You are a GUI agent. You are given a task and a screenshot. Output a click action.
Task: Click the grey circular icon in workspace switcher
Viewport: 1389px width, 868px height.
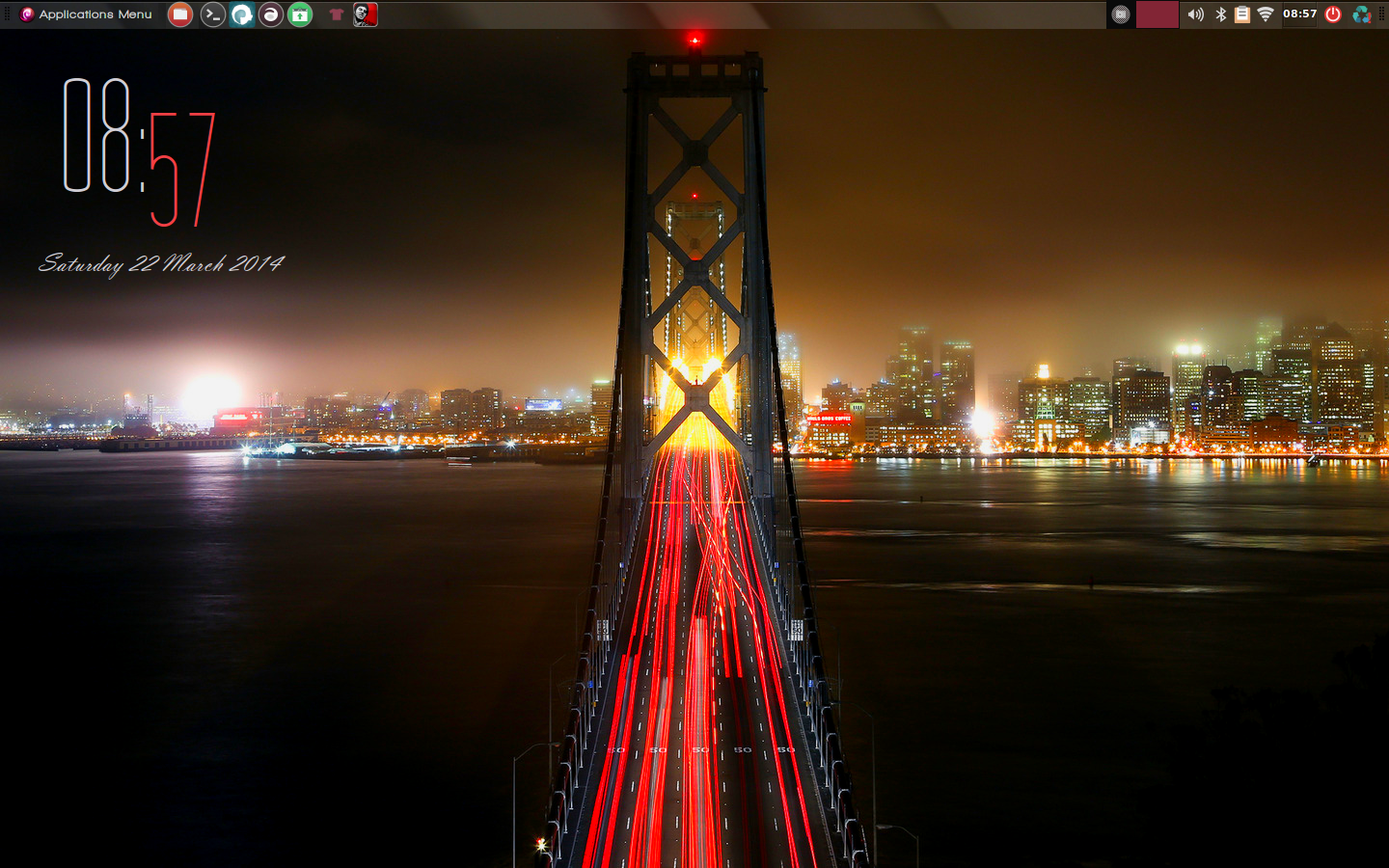click(1120, 14)
